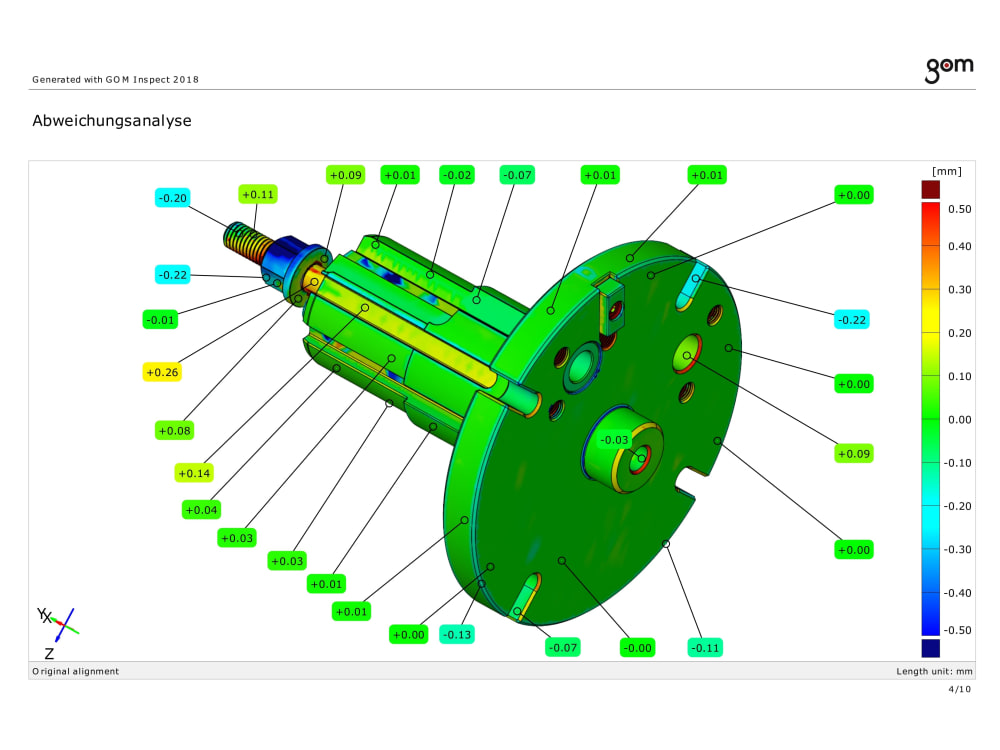Click the '0.40' legend scale value
Image resolution: width=1000 pixels, height=750 pixels.
pos(959,246)
